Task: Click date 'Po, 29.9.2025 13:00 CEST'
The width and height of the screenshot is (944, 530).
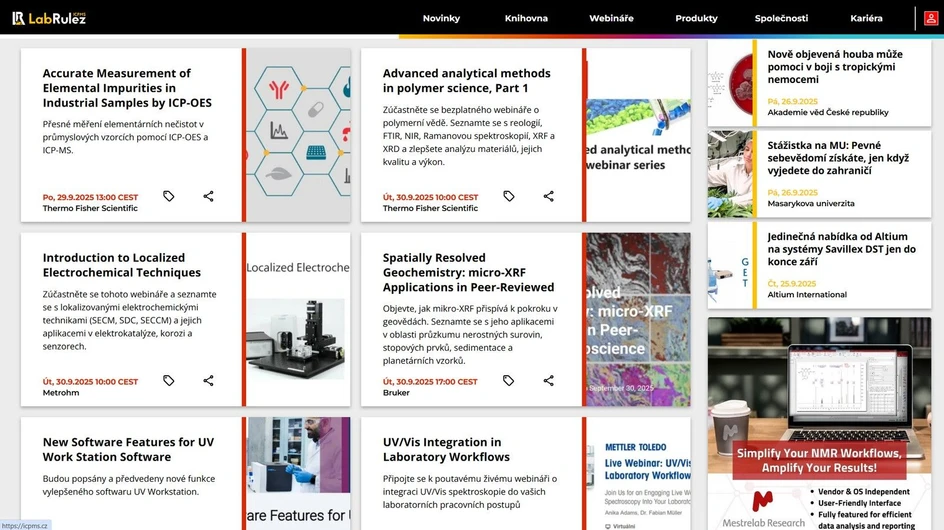Action: coord(90,197)
